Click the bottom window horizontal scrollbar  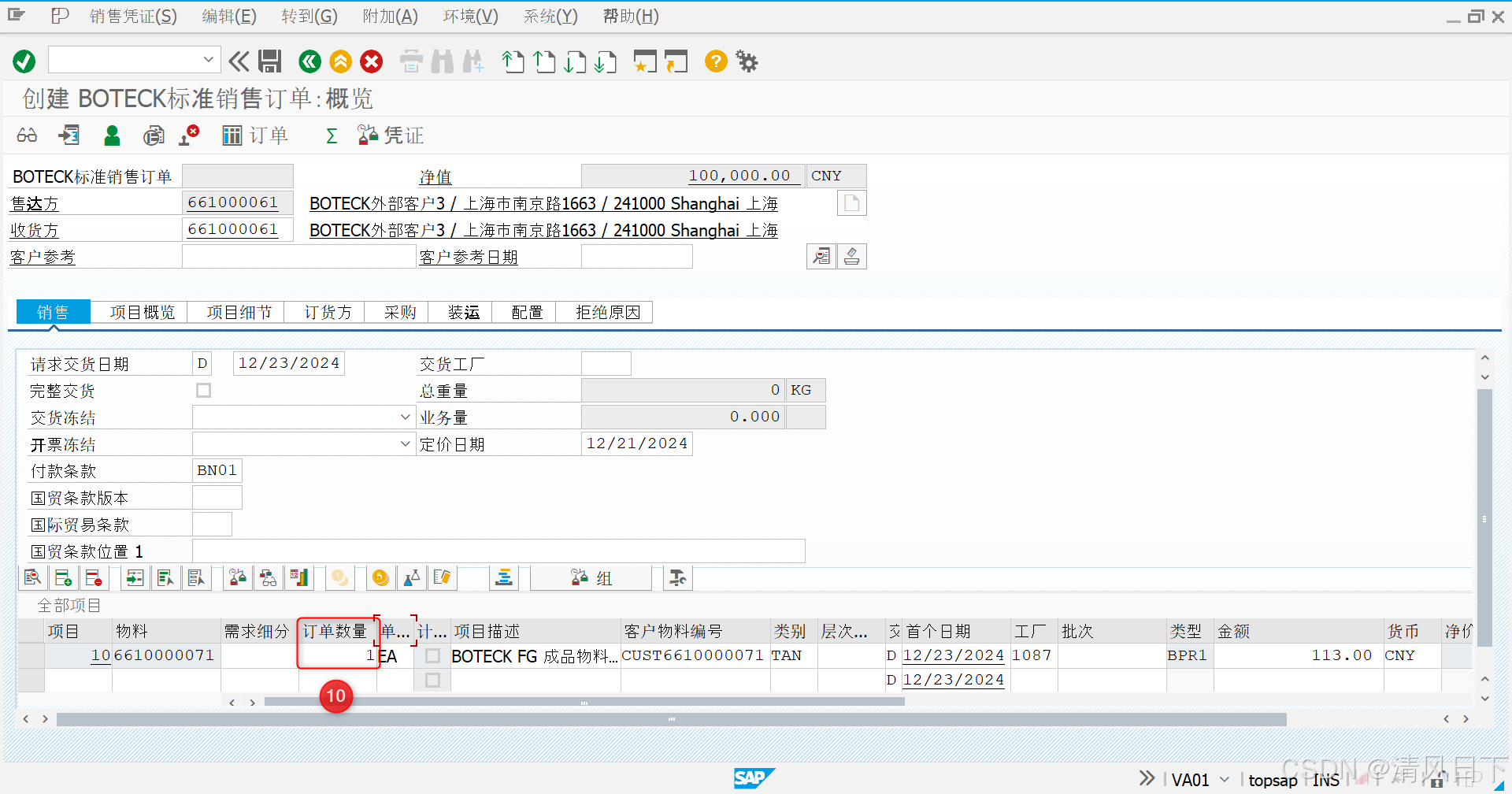671,719
